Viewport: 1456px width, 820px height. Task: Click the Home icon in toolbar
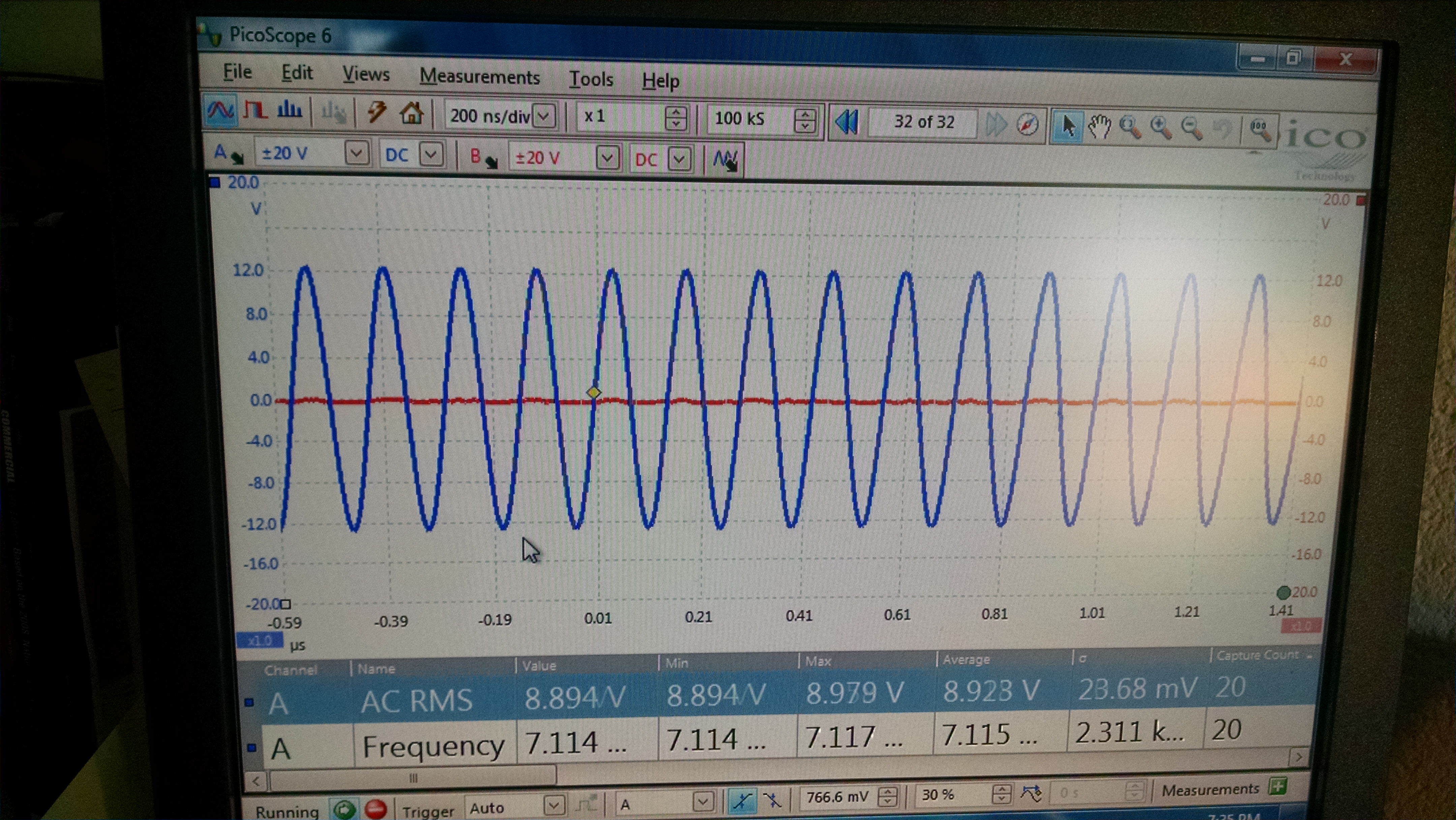[411, 113]
